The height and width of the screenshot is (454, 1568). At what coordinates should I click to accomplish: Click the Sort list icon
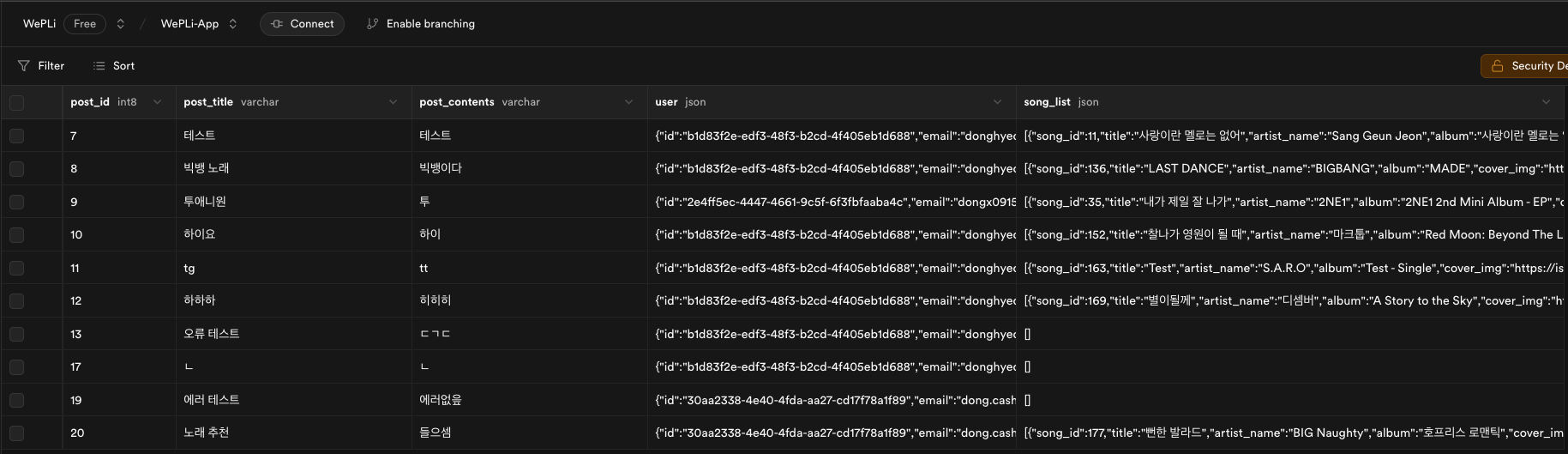pyautogui.click(x=99, y=66)
